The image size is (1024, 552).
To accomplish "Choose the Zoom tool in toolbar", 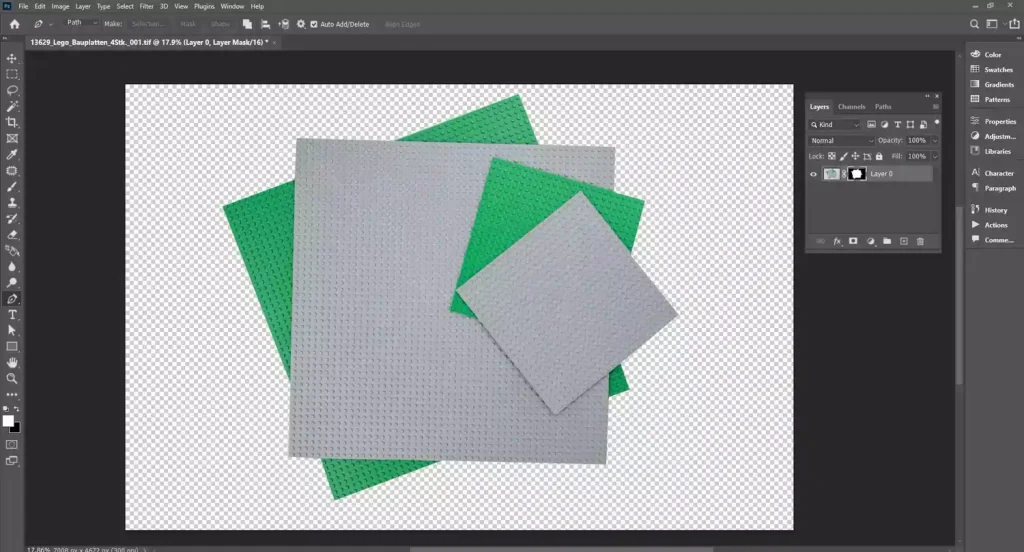I will (x=12, y=378).
